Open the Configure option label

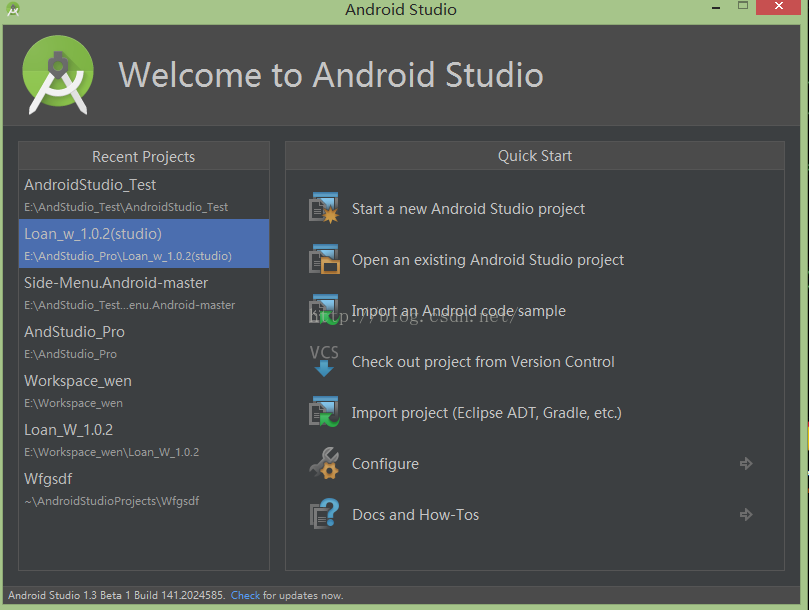pyautogui.click(x=385, y=464)
